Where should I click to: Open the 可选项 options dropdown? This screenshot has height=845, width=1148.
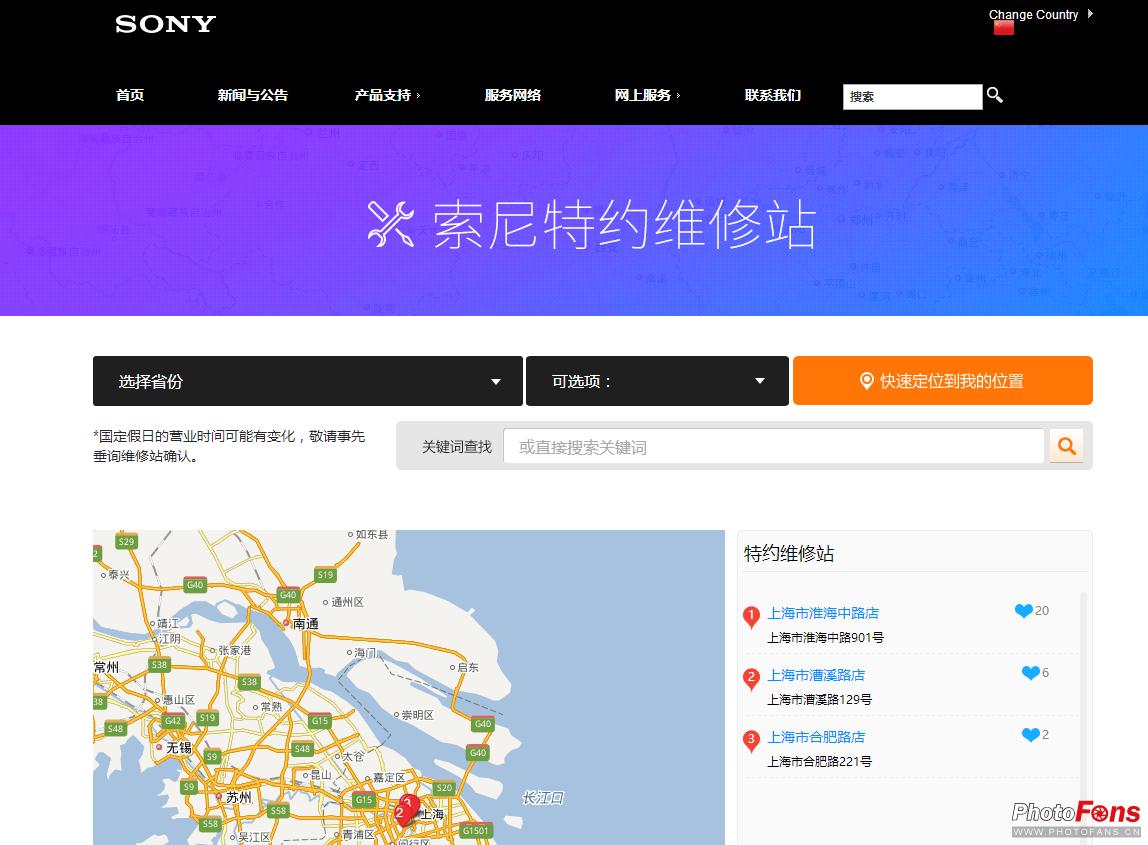click(656, 381)
